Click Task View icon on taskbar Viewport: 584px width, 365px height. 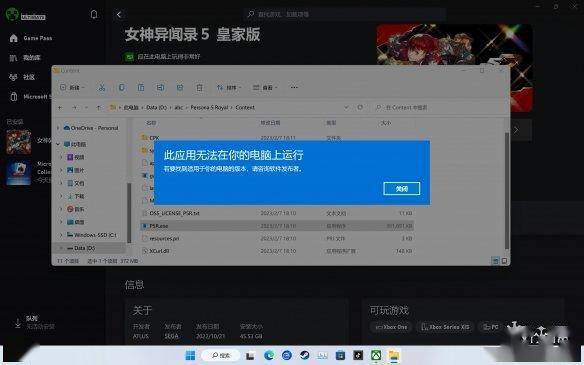(x=250, y=356)
